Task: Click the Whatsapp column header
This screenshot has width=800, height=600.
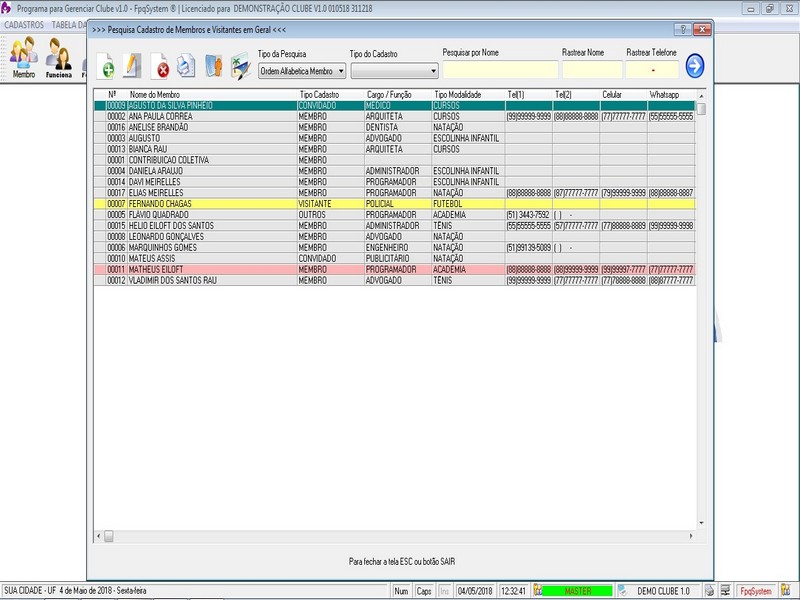Action: (x=671, y=95)
